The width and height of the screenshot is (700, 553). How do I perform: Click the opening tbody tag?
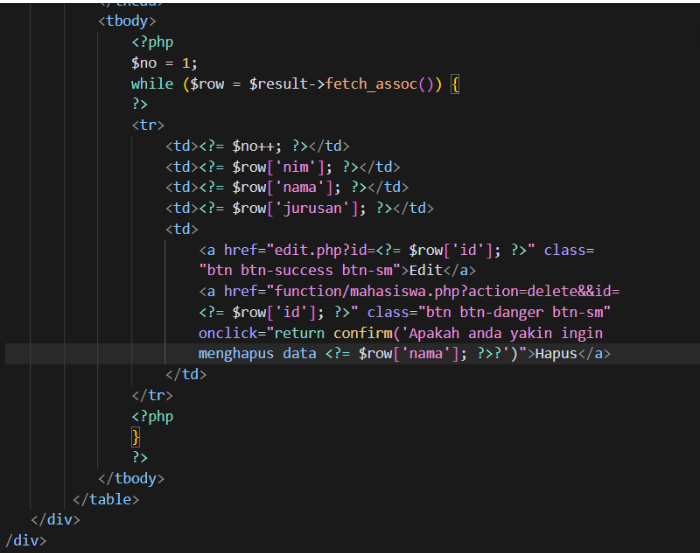127,20
